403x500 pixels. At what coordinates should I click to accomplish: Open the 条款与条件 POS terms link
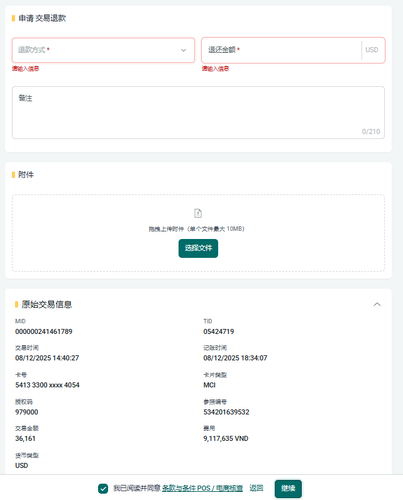[202, 488]
